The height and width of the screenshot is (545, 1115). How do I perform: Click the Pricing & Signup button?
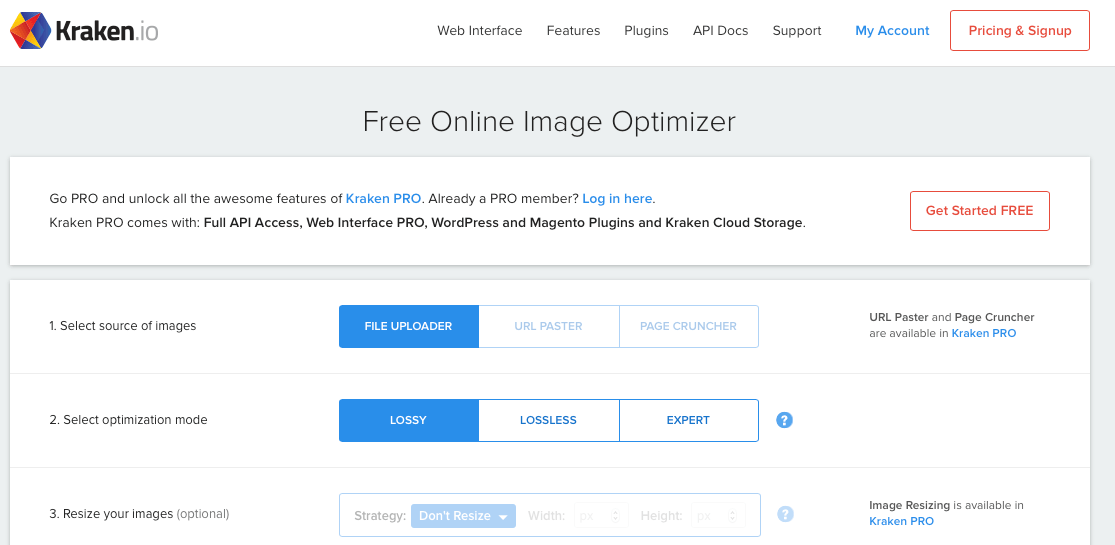pos(1020,31)
